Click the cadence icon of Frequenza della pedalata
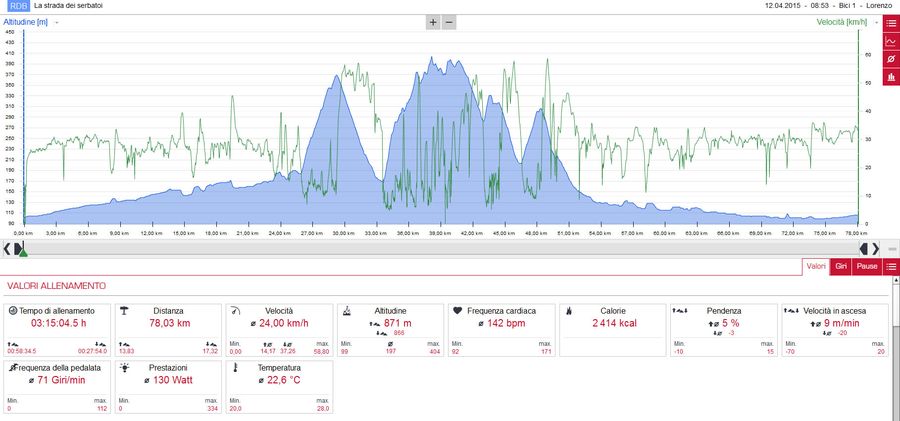The height and width of the screenshot is (421, 900). click(x=12, y=367)
